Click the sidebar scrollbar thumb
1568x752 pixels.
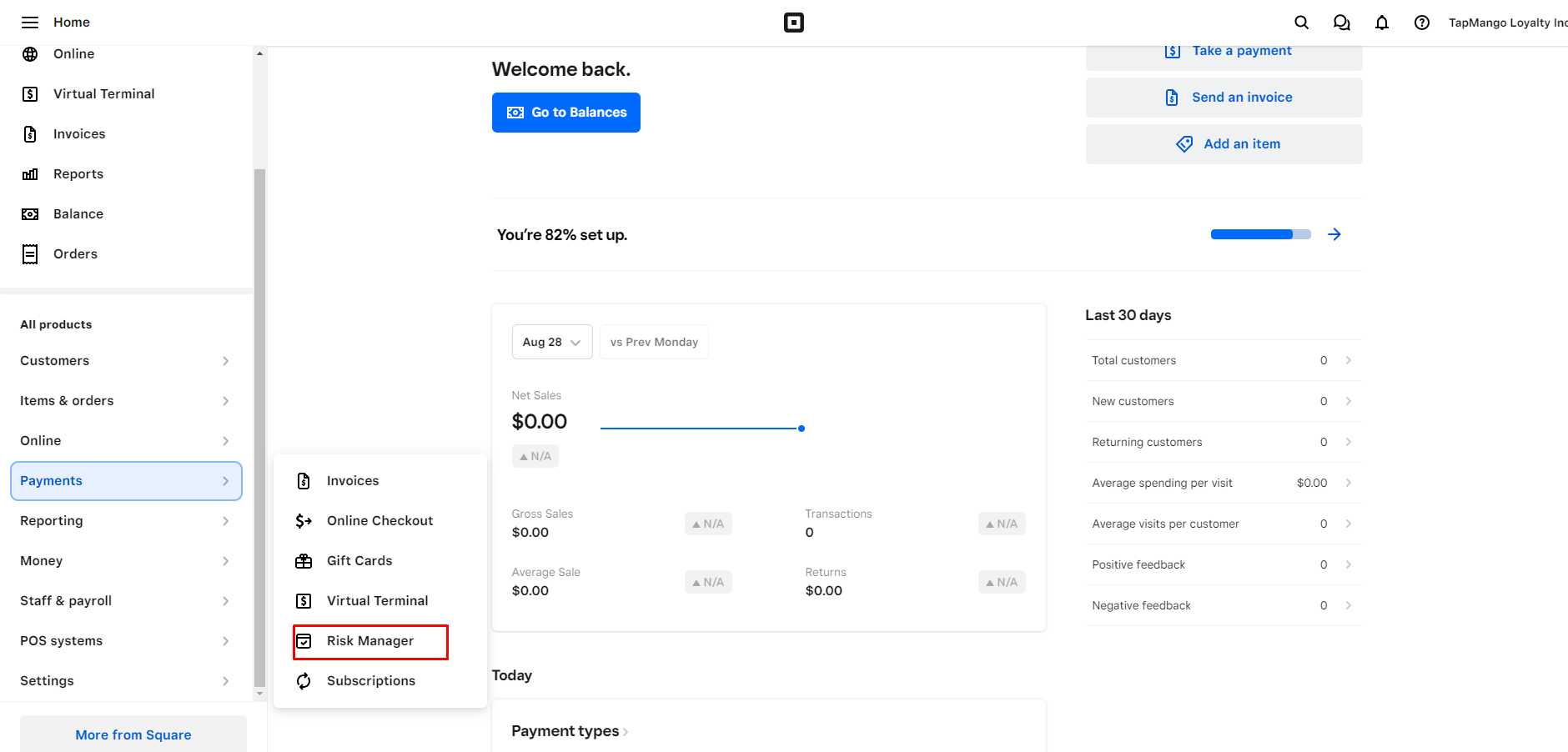(259, 428)
